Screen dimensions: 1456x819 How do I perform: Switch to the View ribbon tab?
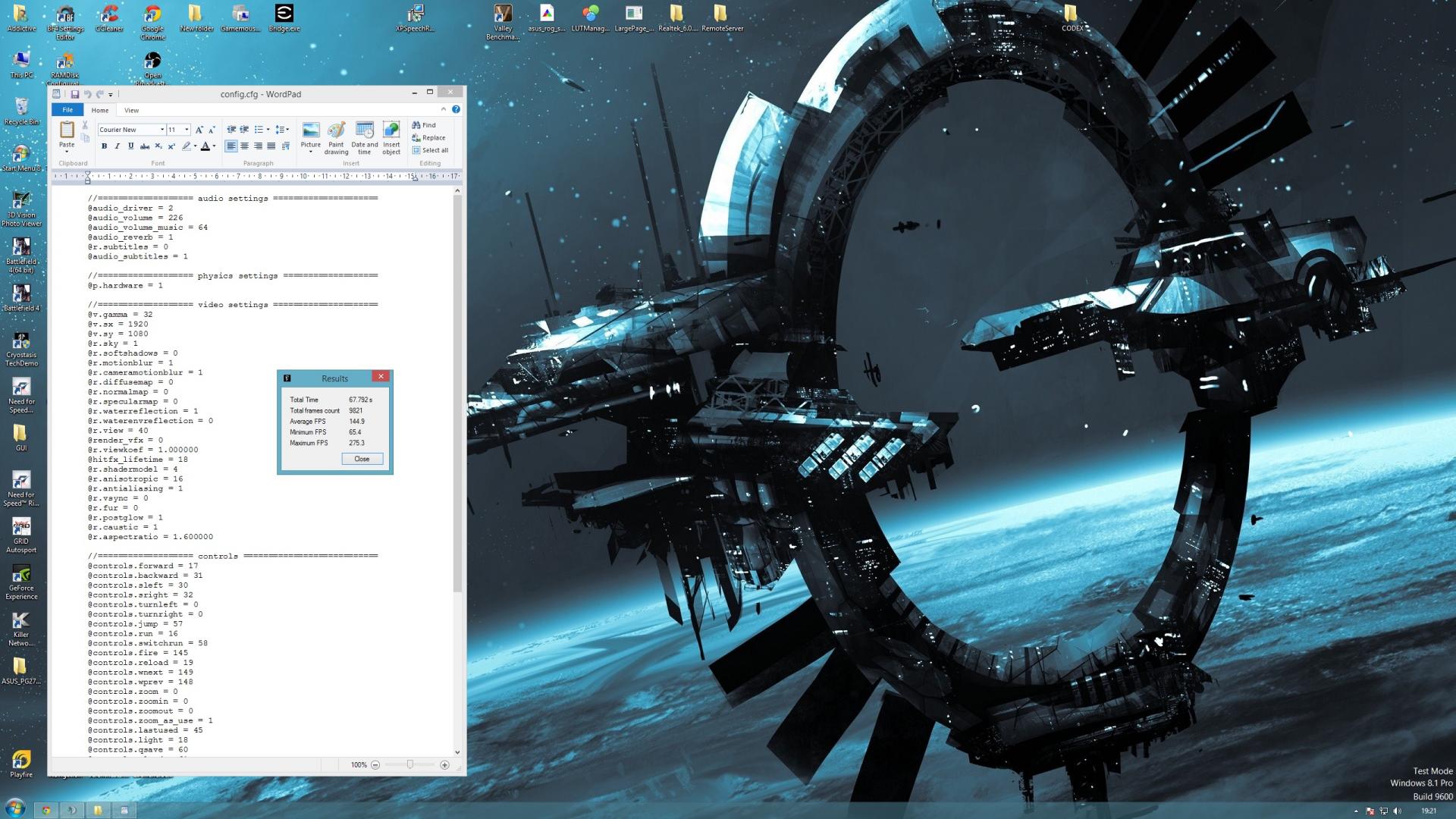[x=131, y=110]
